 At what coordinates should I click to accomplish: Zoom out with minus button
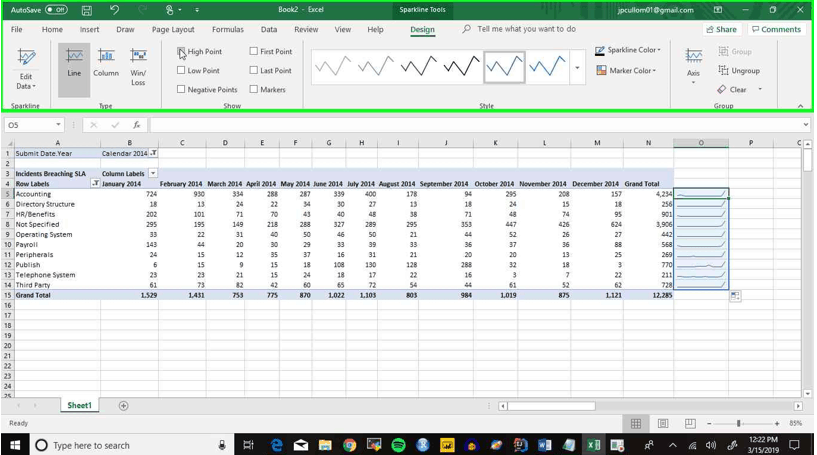click(709, 424)
